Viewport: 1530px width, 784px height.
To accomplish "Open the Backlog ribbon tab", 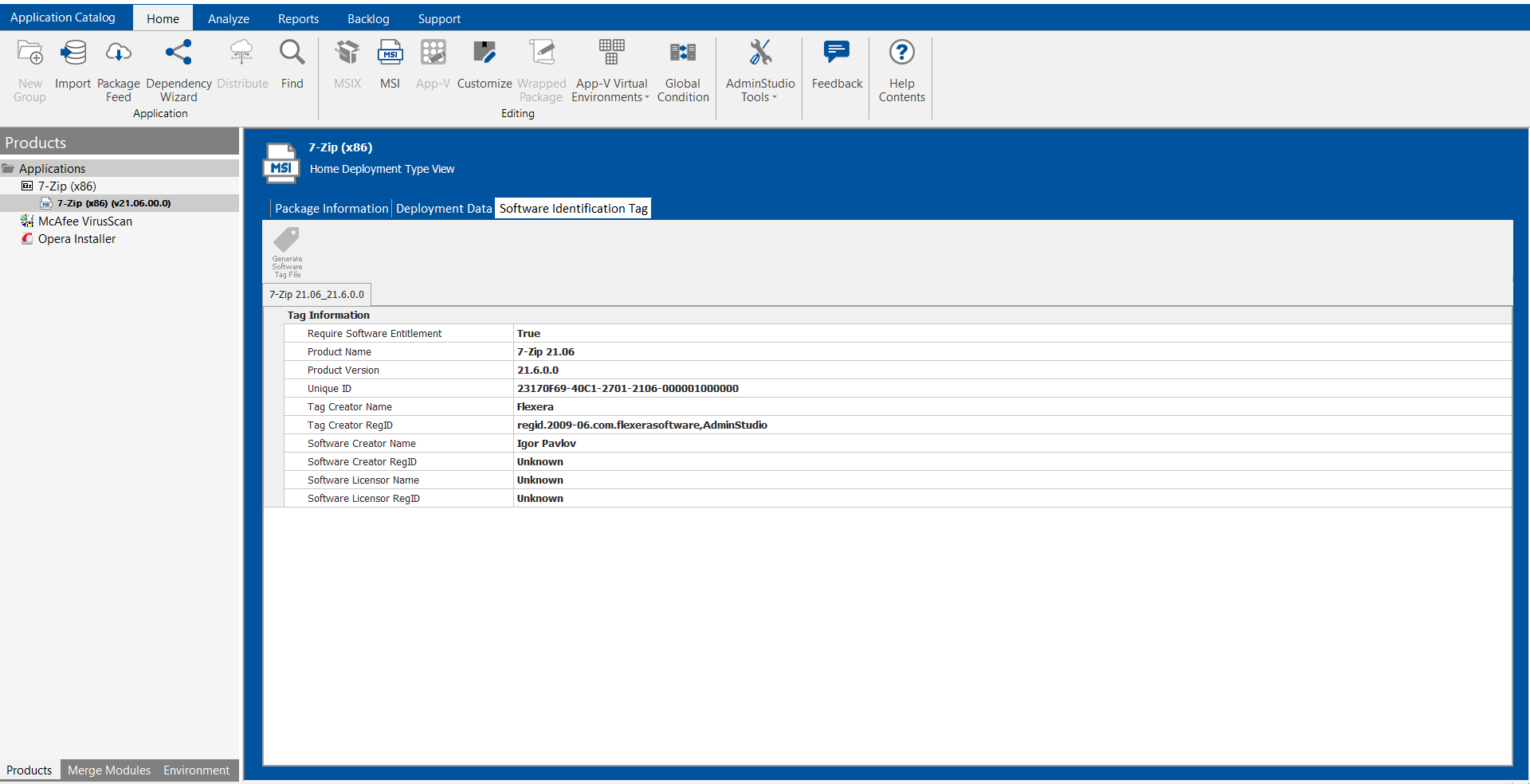I will pyautogui.click(x=368, y=19).
